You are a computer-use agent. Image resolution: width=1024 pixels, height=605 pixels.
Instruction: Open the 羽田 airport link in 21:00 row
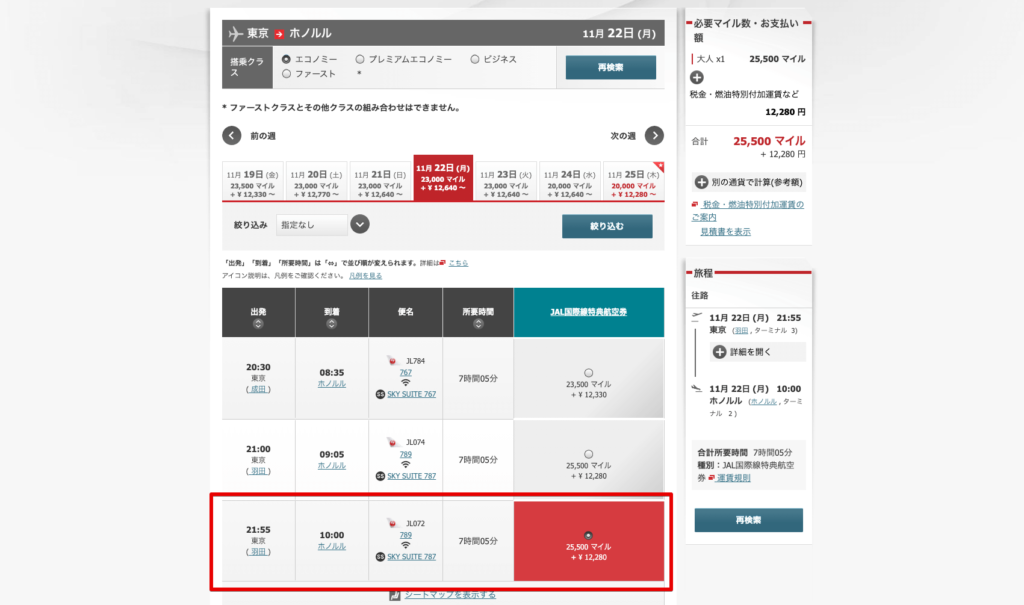click(x=259, y=471)
